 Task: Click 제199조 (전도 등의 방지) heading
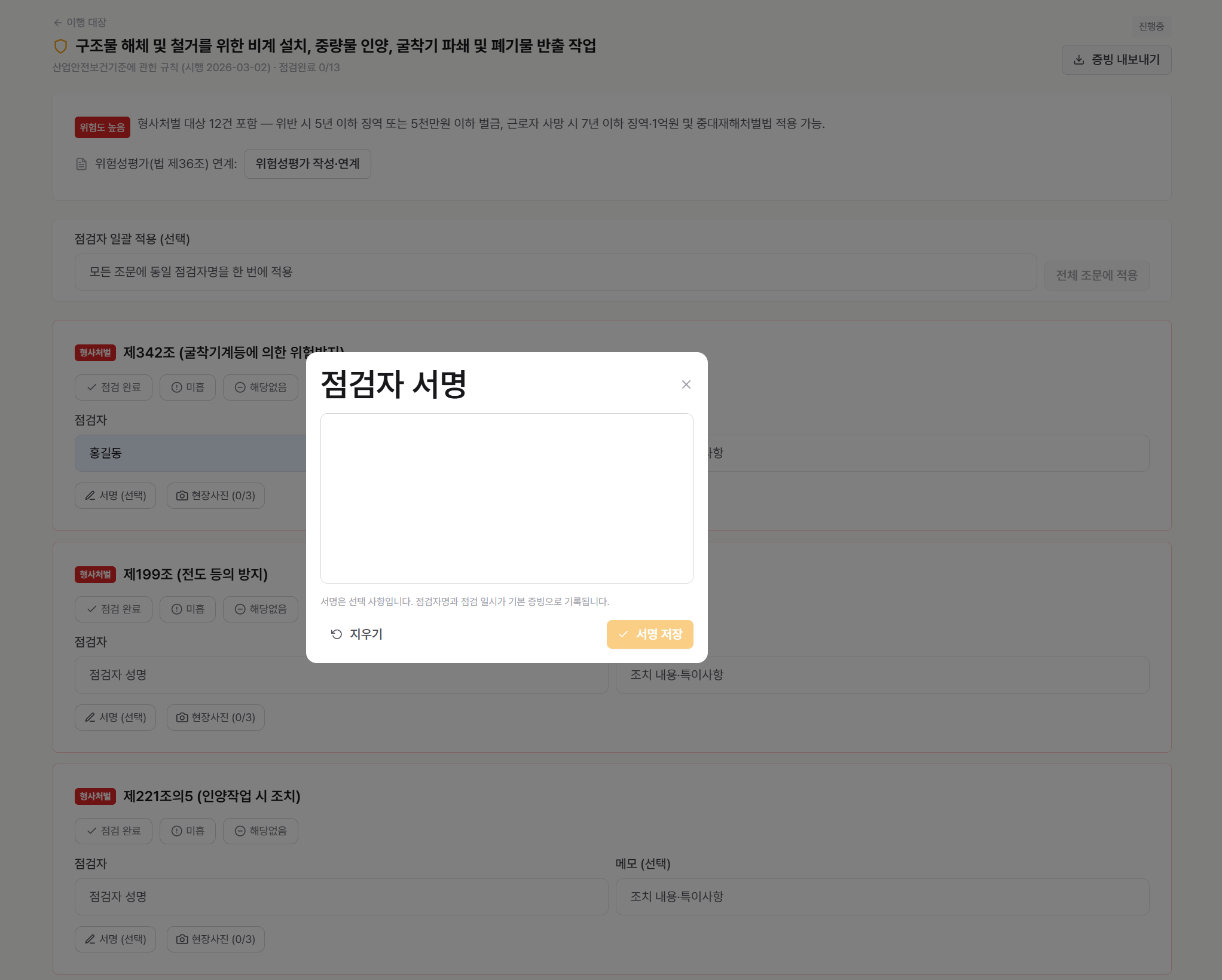[x=195, y=575]
